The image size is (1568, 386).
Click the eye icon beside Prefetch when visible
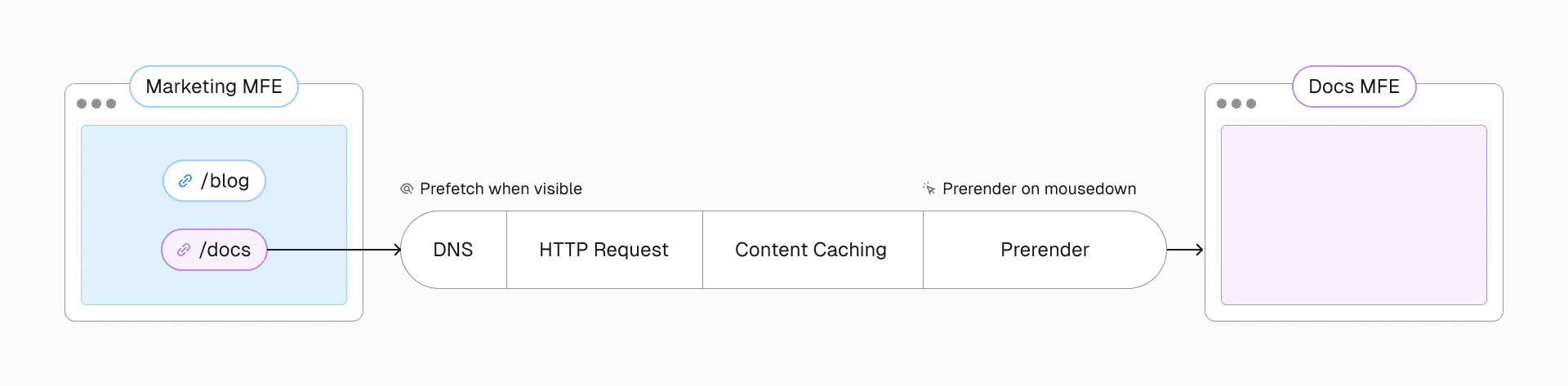pos(407,189)
